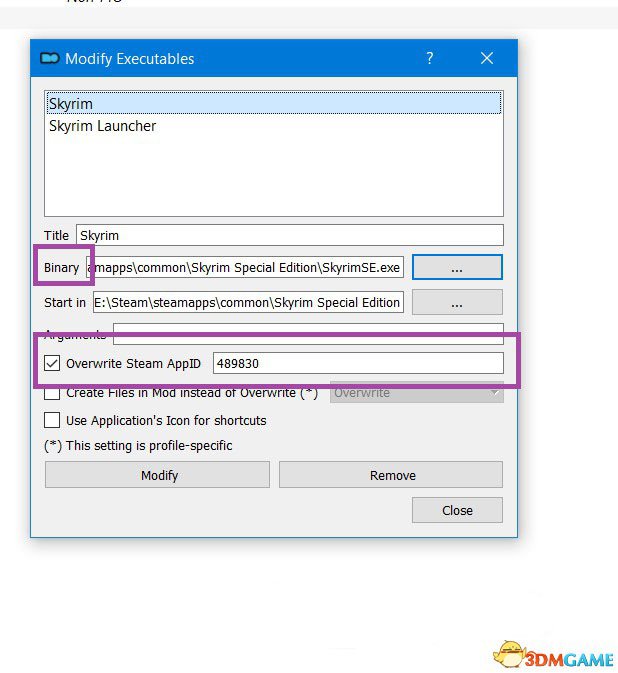Enable Create Files in Mod instead of Overwrite

point(52,392)
